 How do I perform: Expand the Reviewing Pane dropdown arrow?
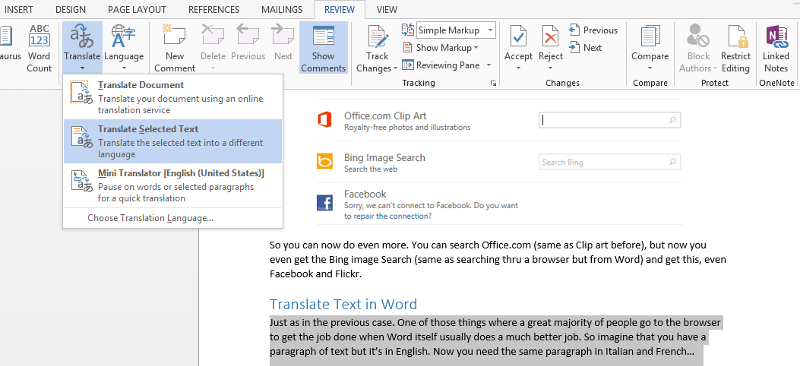point(489,65)
